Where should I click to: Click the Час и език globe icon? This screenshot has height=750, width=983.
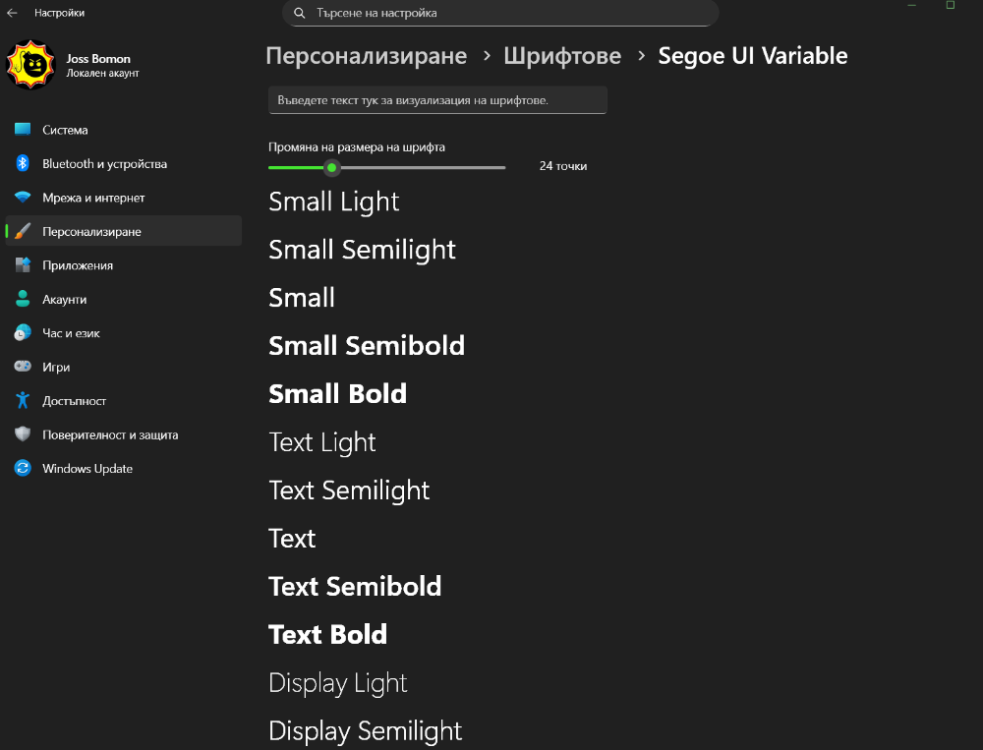[x=23, y=332]
